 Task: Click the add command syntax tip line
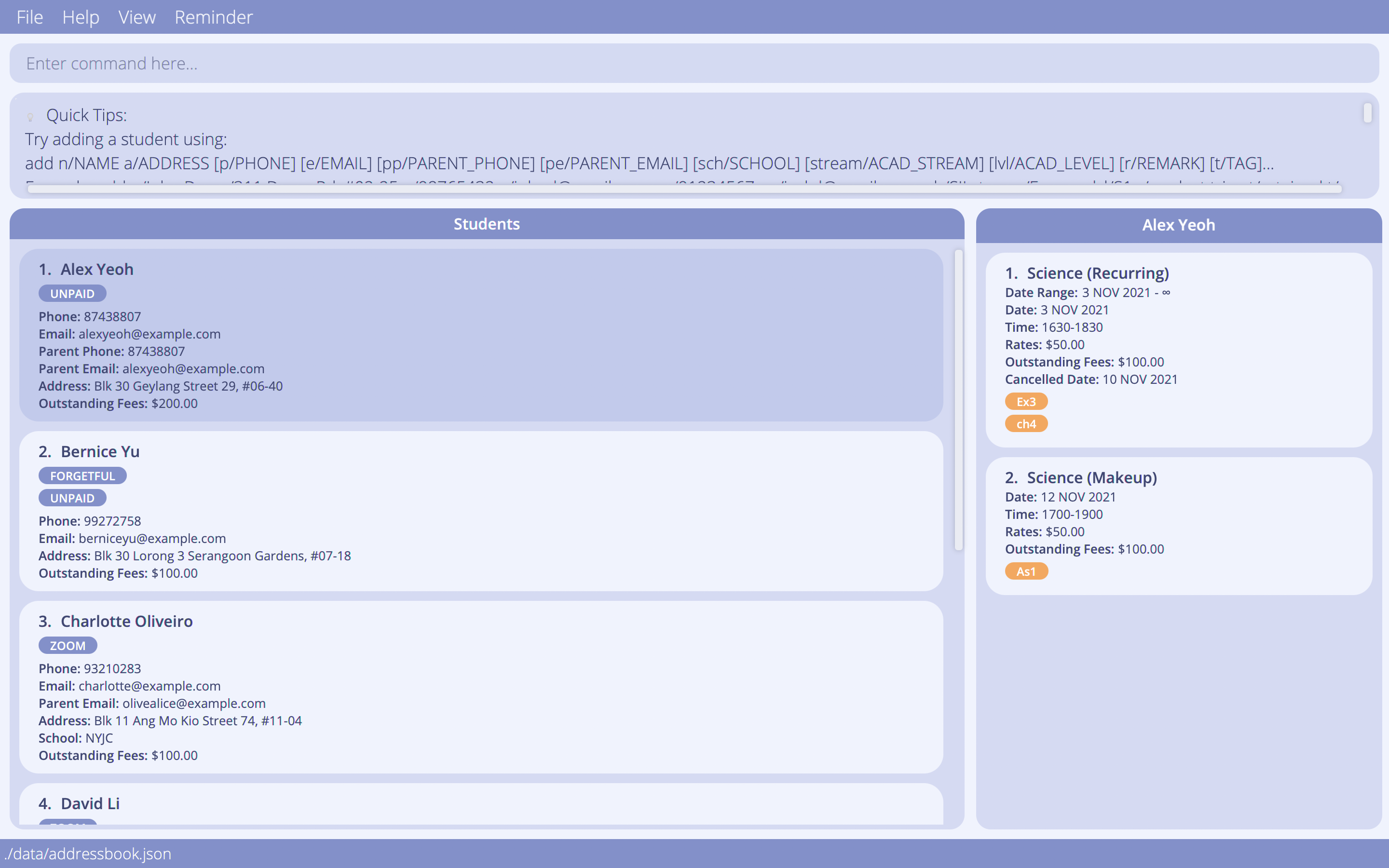tap(649, 163)
